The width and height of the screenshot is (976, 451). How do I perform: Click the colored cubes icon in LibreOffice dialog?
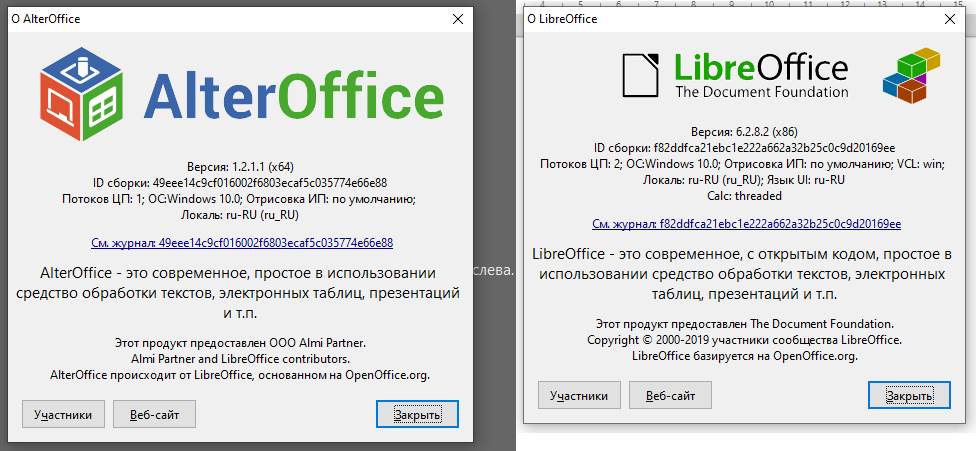(912, 75)
